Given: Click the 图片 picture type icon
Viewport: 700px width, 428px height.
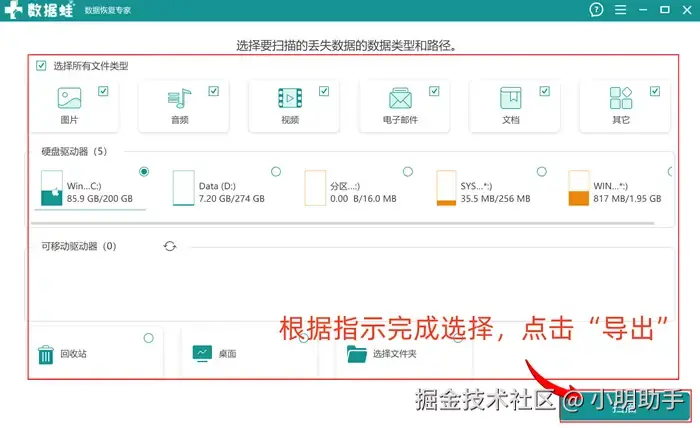Looking at the screenshot, I should pyautogui.click(x=69, y=98).
